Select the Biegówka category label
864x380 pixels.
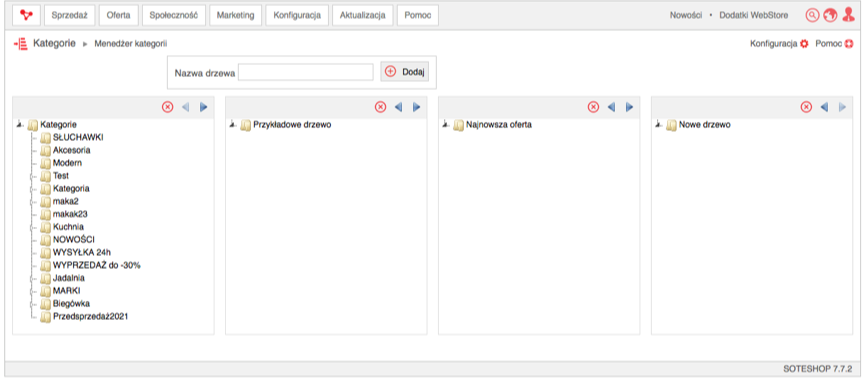click(71, 303)
